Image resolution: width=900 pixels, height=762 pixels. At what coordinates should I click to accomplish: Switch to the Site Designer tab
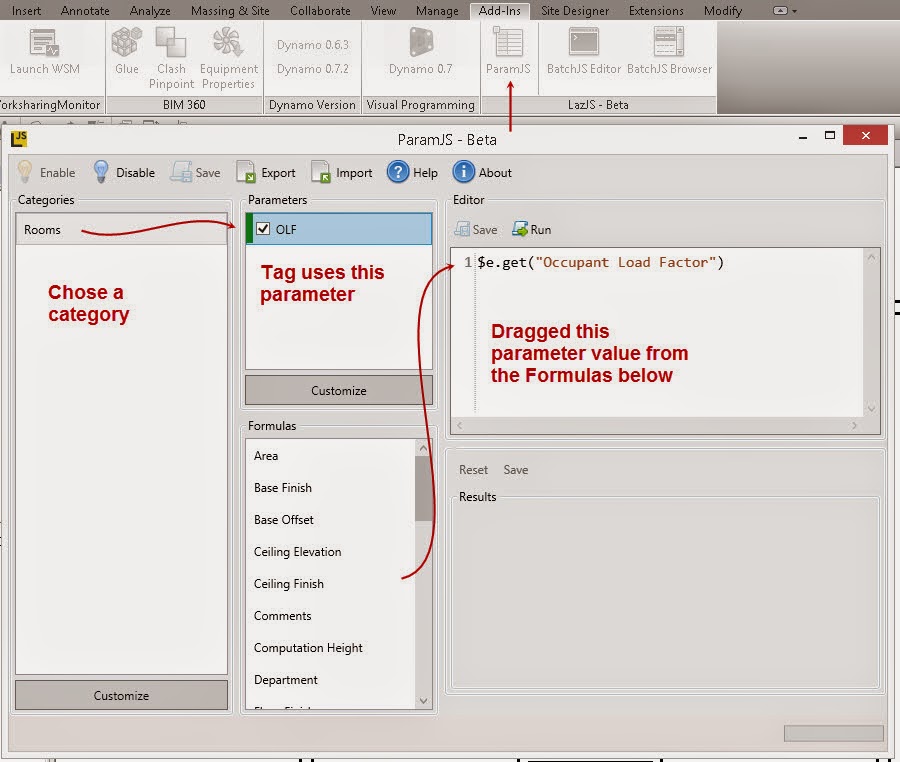coord(575,10)
